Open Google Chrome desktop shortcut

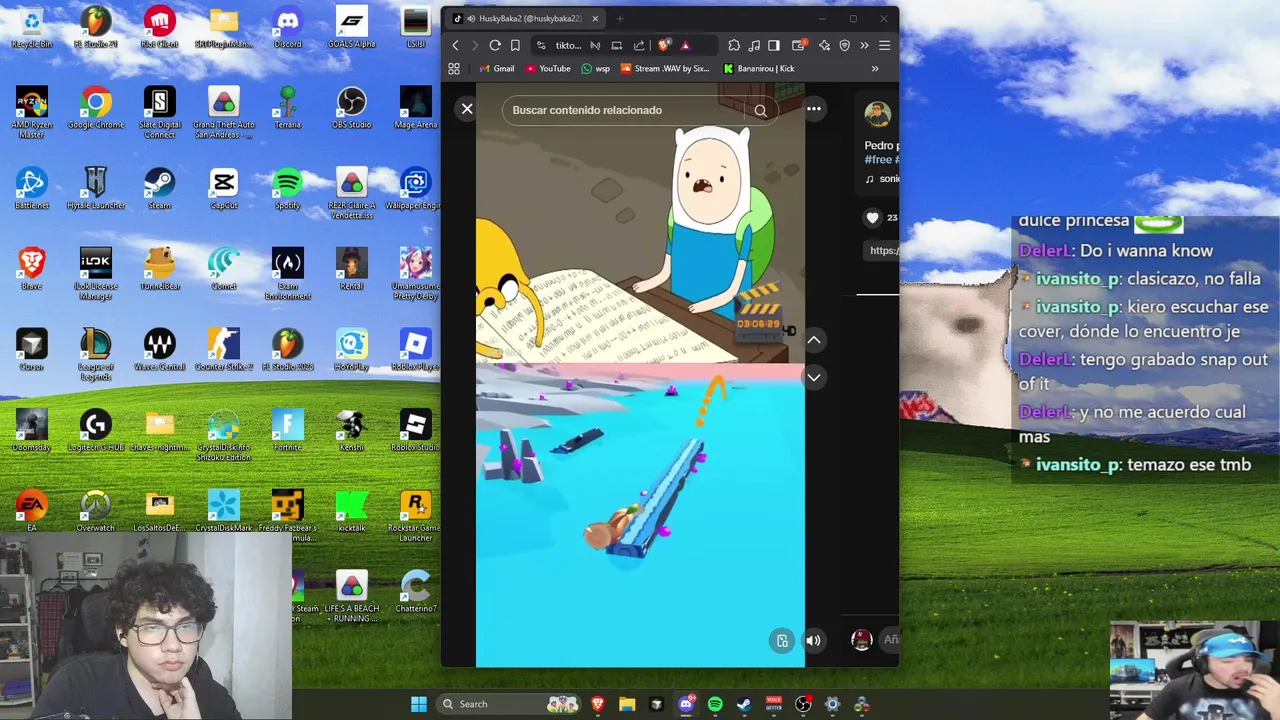tap(96, 108)
